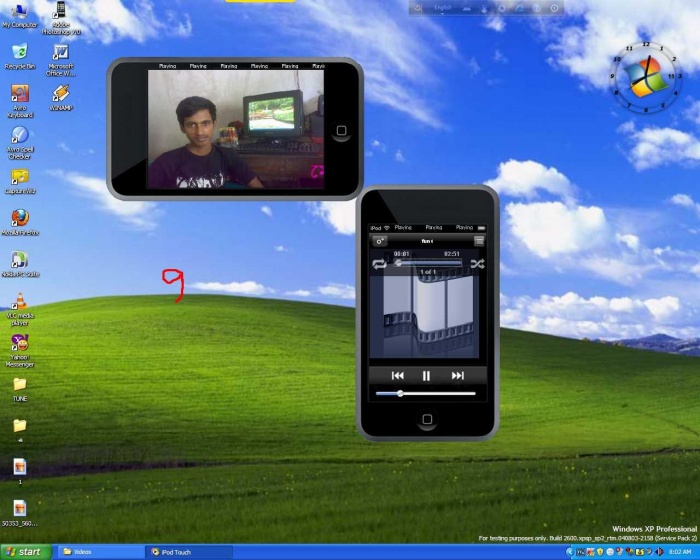This screenshot has height=560, width=700.
Task: Click the settings gear button left of the track title
Action: pos(379,241)
